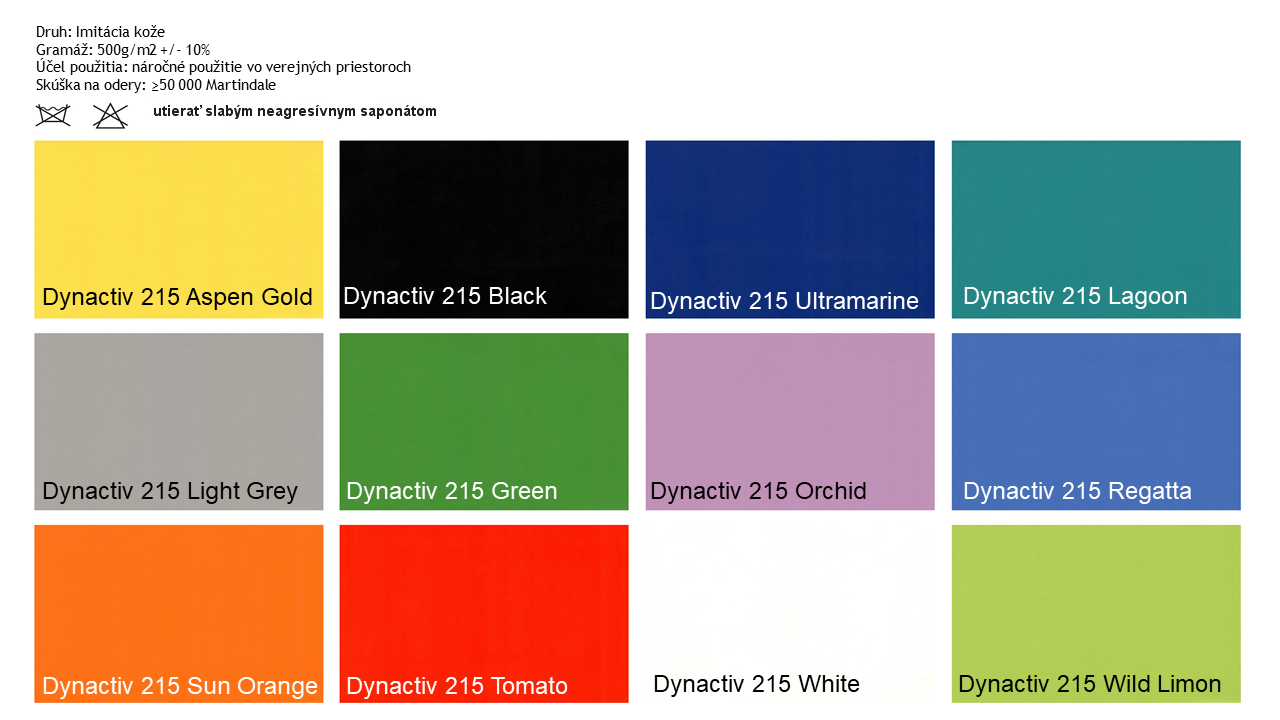Choose the Tomato red swatch
Viewport: 1280px width, 720px height.
pyautogui.click(x=484, y=613)
